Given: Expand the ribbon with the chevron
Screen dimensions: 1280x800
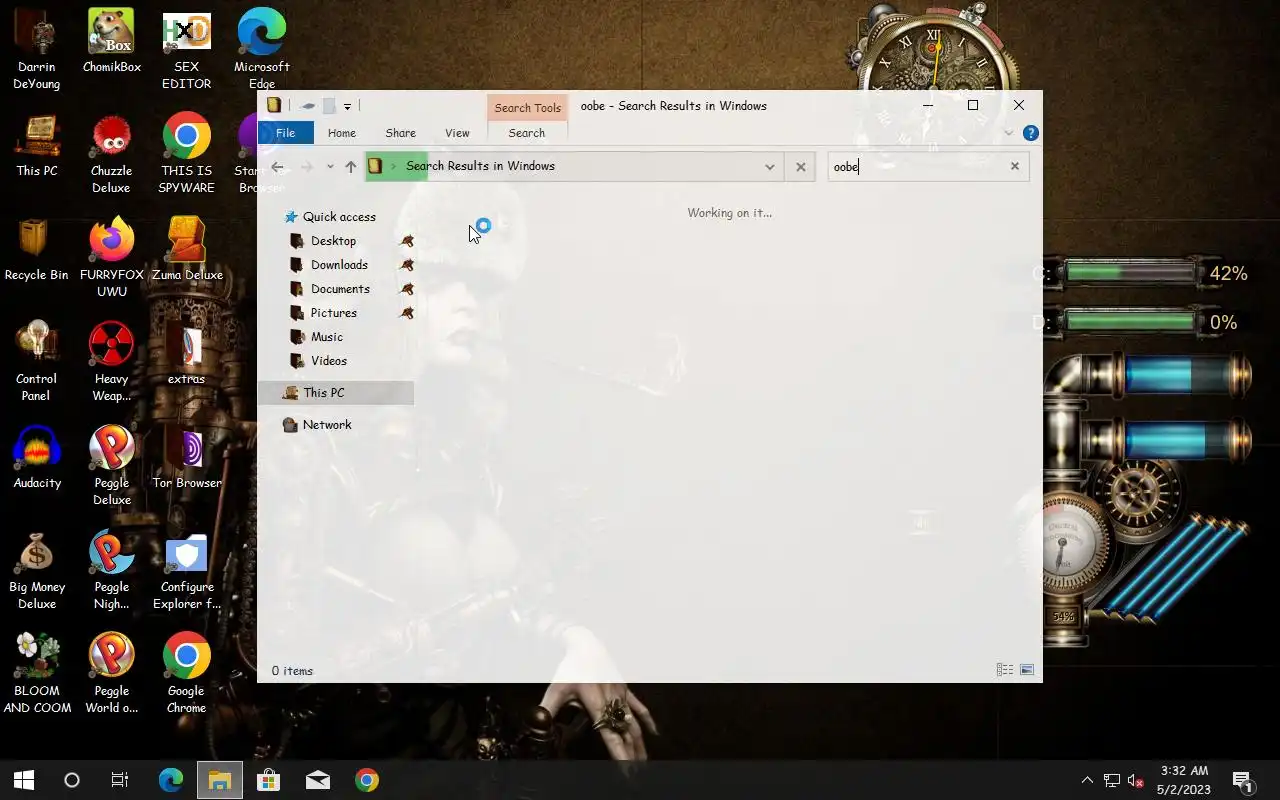Looking at the screenshot, I should [x=1009, y=133].
